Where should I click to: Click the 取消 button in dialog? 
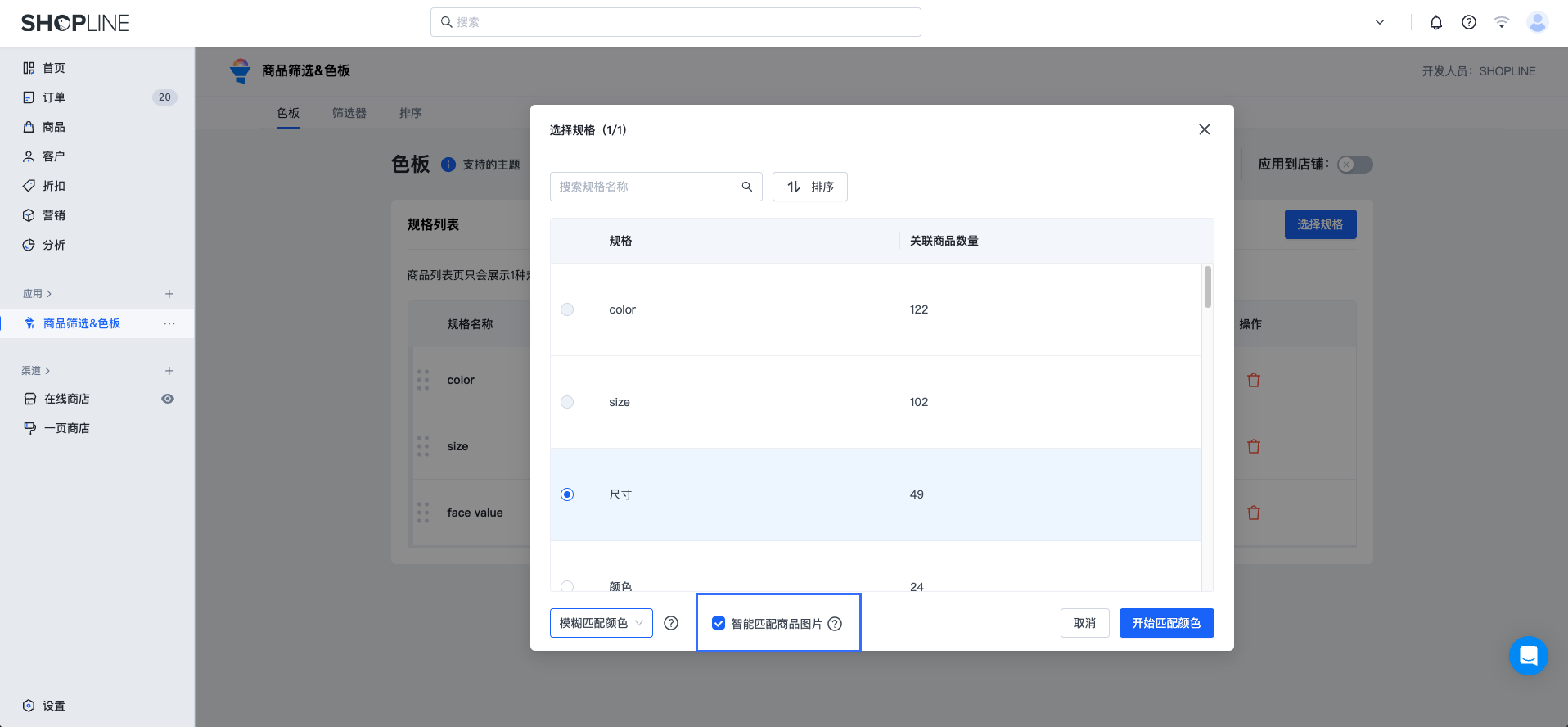[1085, 623]
